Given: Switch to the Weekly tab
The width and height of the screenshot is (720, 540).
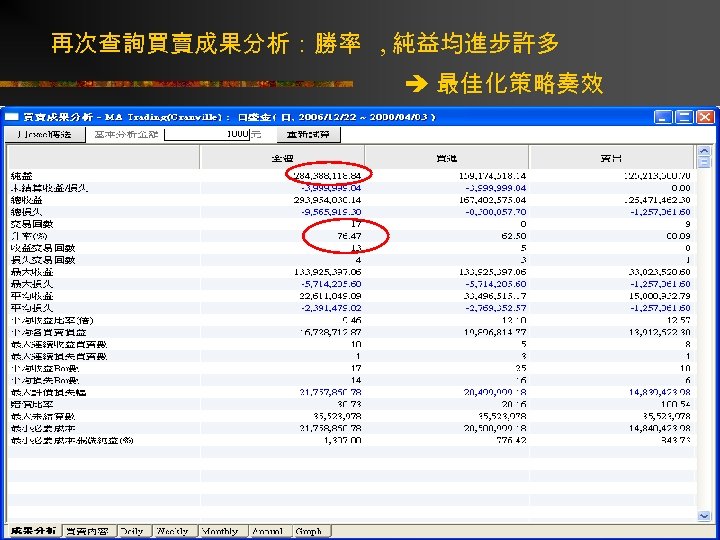Looking at the screenshot, I should pyautogui.click(x=175, y=531).
